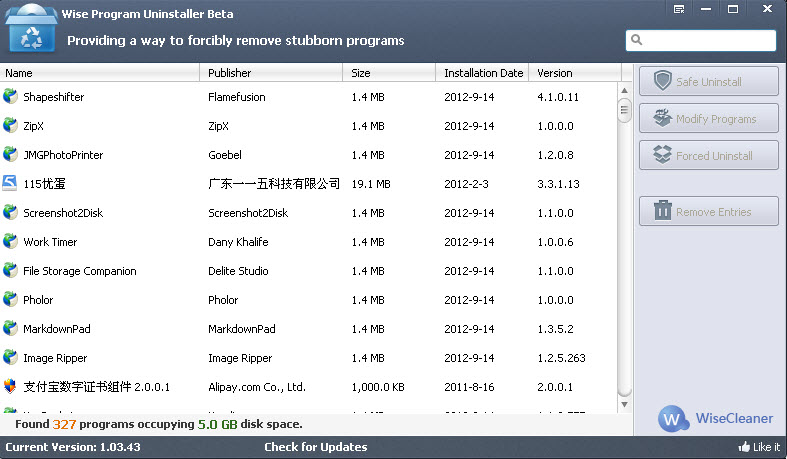787x459 pixels.
Task: Click the Alipay certificate component icon
Action: pyautogui.click(x=10, y=386)
